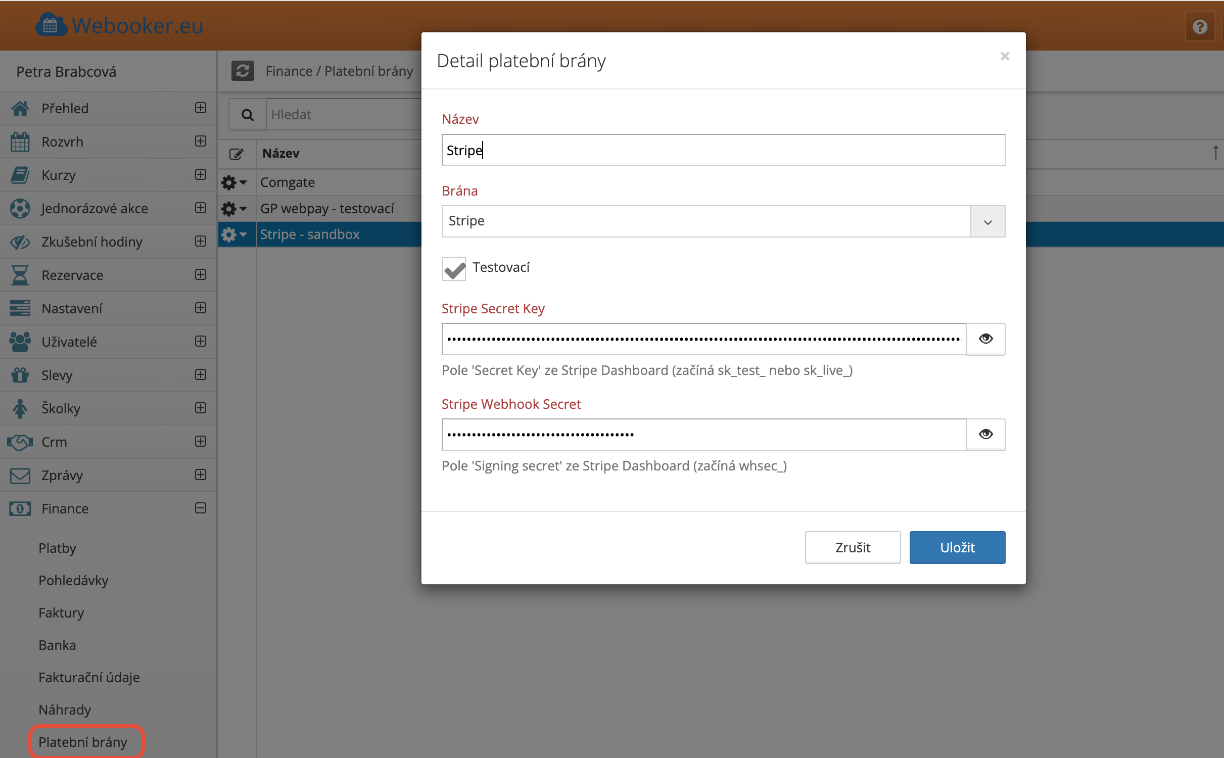Open Platební brány submenu item
This screenshot has height=758, width=1224.
pyautogui.click(x=83, y=742)
